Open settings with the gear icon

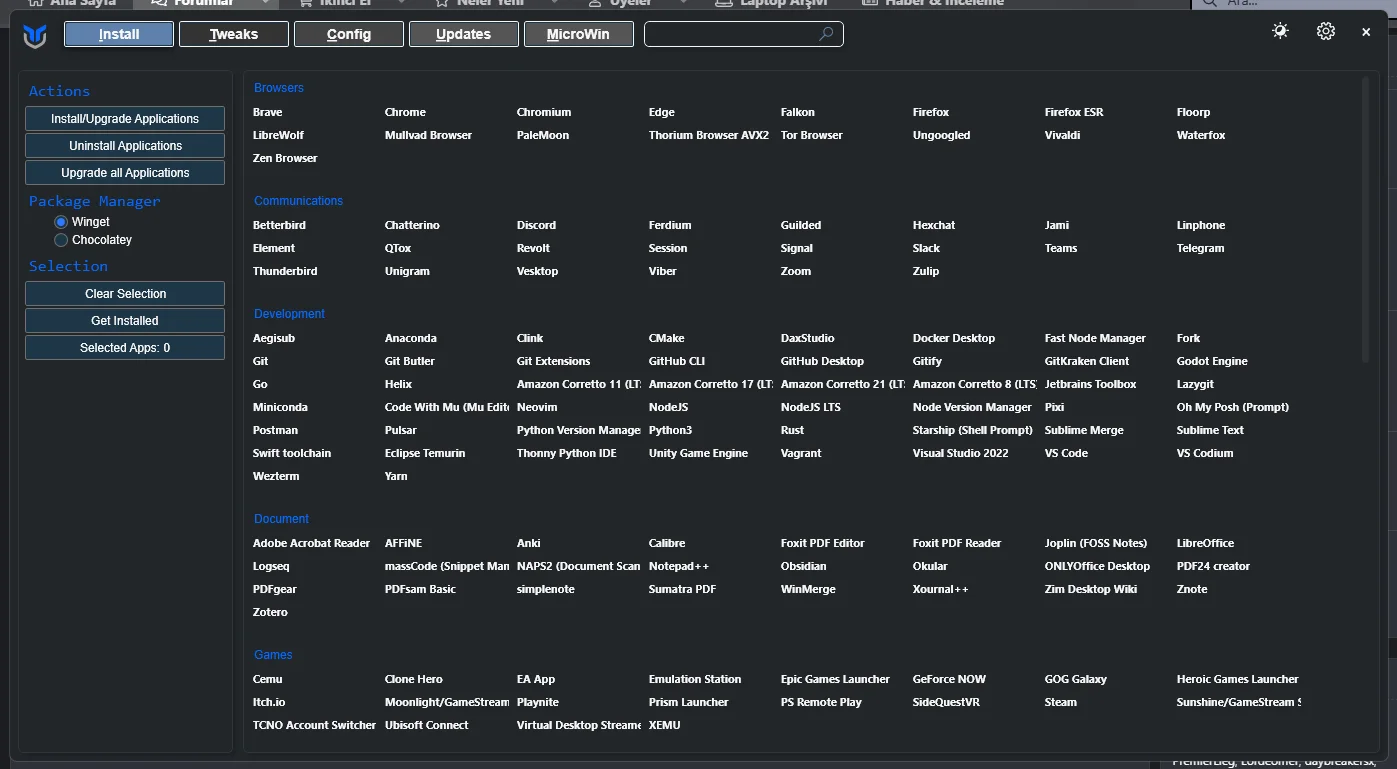[x=1326, y=31]
